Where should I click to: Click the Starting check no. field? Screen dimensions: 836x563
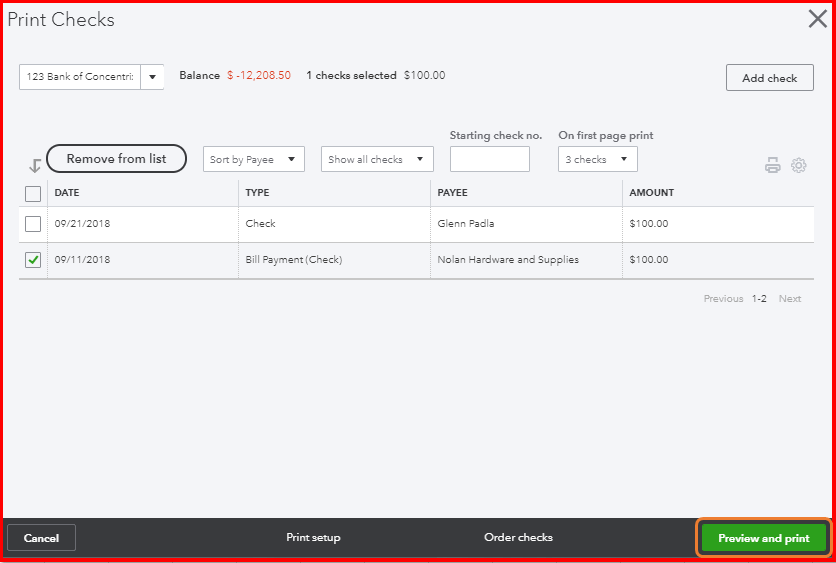[489, 159]
